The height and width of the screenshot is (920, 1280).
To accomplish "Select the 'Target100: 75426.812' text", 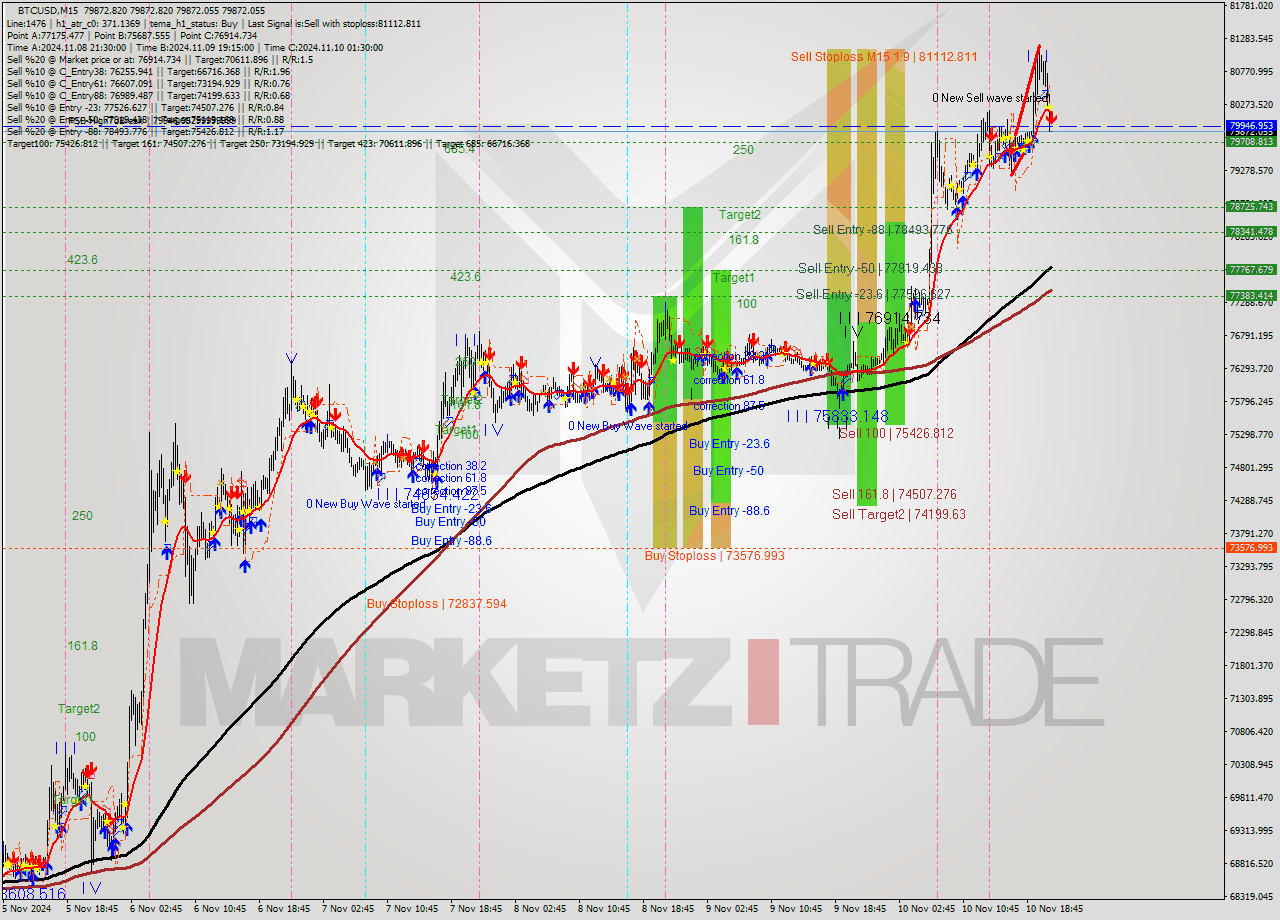I will click(52, 144).
